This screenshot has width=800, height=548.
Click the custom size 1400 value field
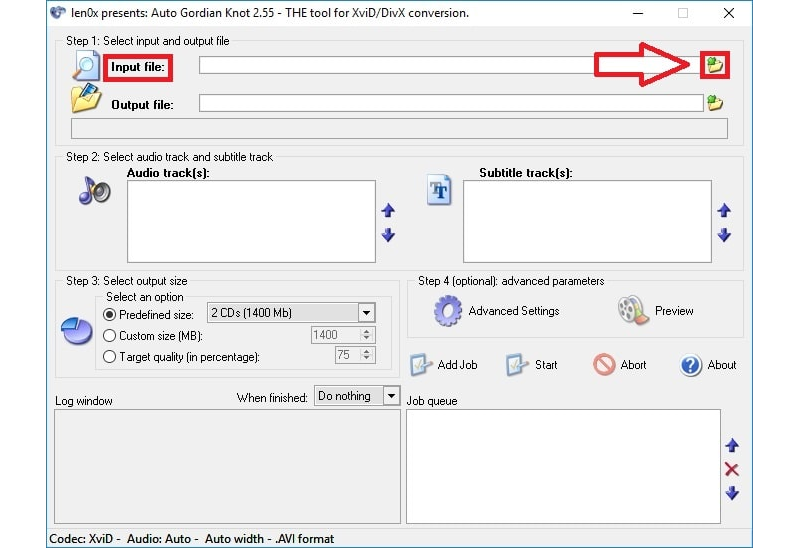click(335, 335)
